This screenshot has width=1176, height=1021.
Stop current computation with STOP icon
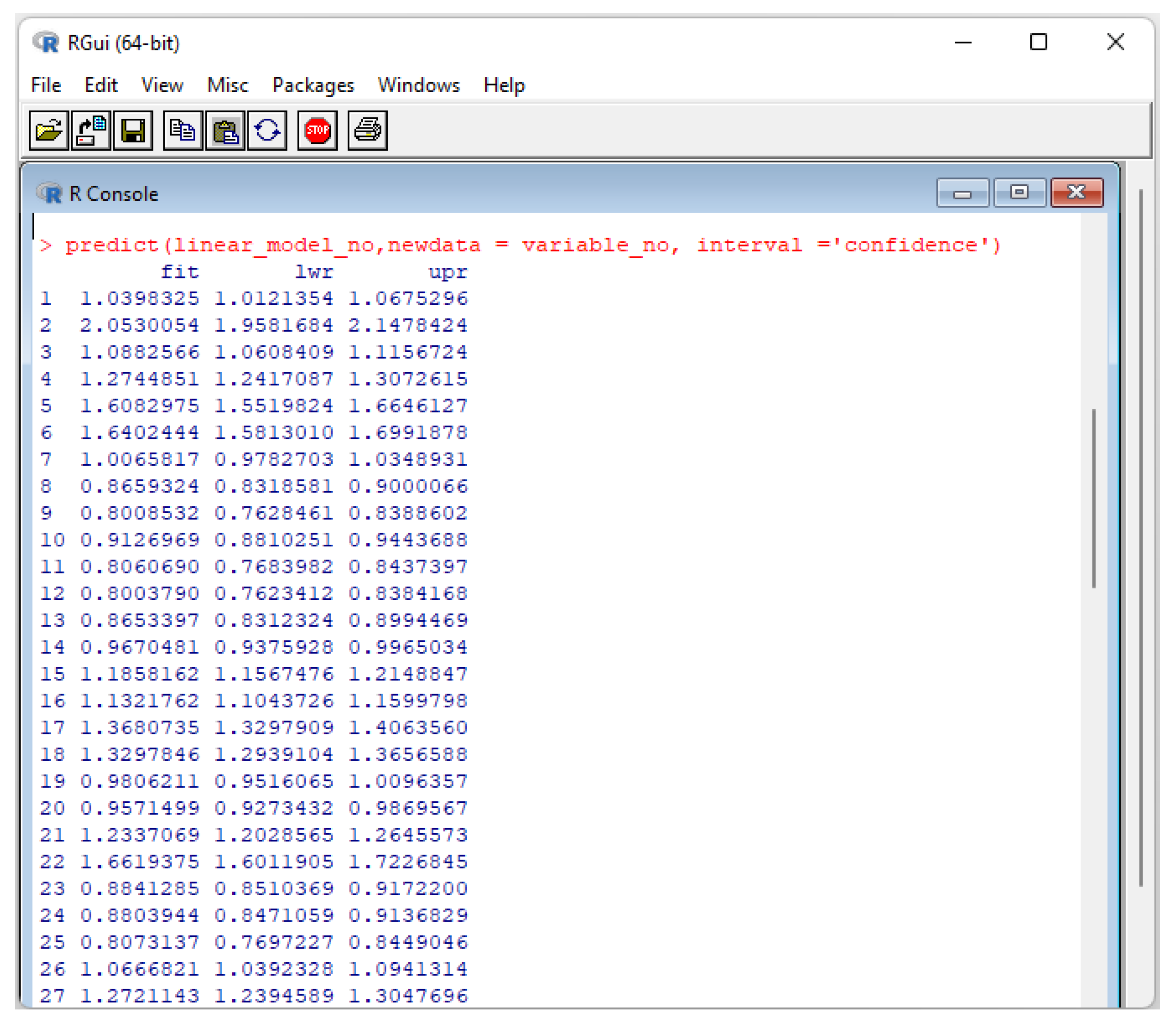pos(317,130)
